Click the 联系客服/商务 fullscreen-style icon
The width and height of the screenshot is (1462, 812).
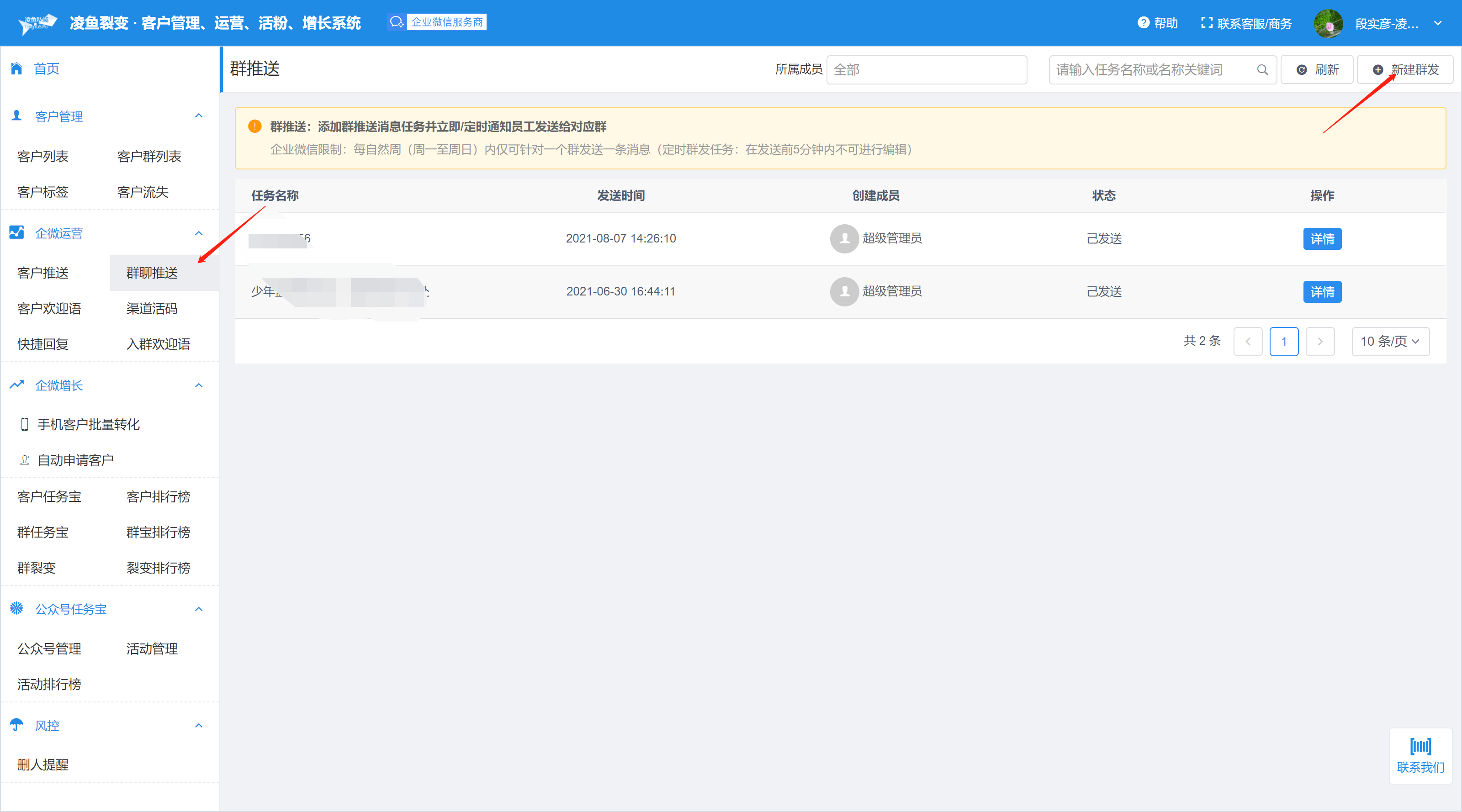[1207, 23]
